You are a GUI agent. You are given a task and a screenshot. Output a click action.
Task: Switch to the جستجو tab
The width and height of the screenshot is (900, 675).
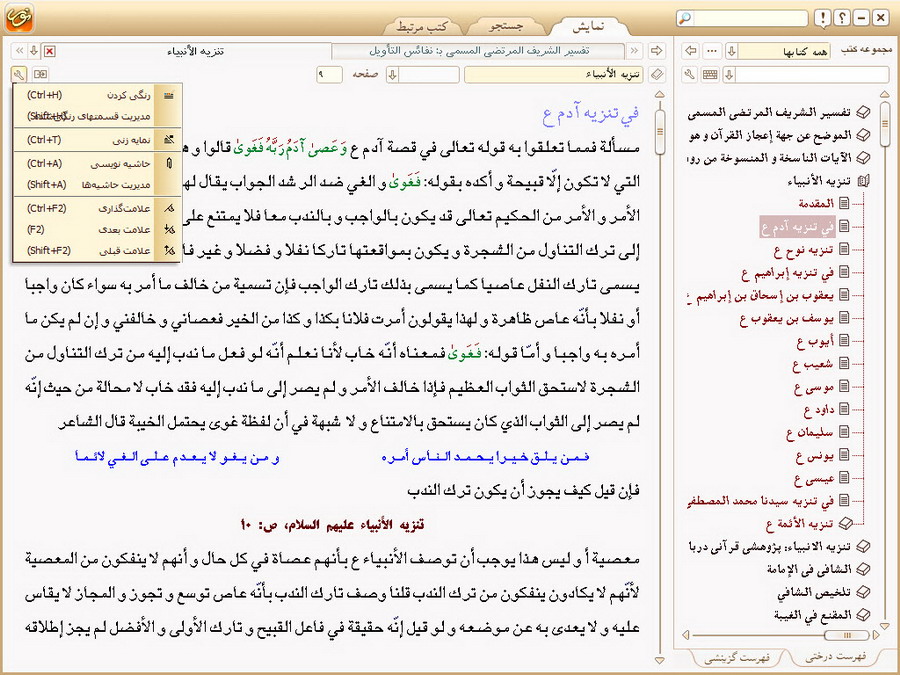[506, 27]
